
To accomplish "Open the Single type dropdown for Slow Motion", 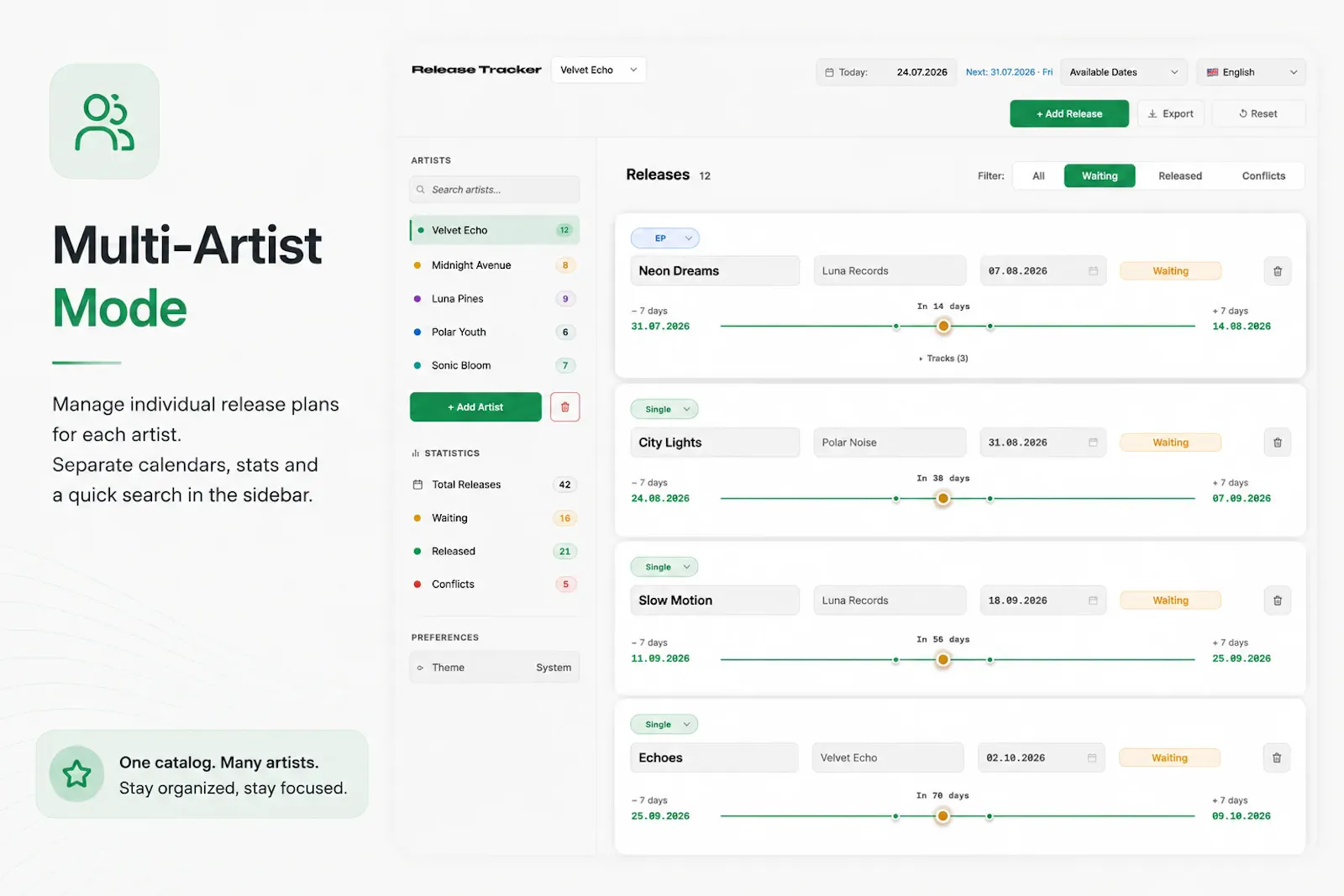I will (664, 568).
